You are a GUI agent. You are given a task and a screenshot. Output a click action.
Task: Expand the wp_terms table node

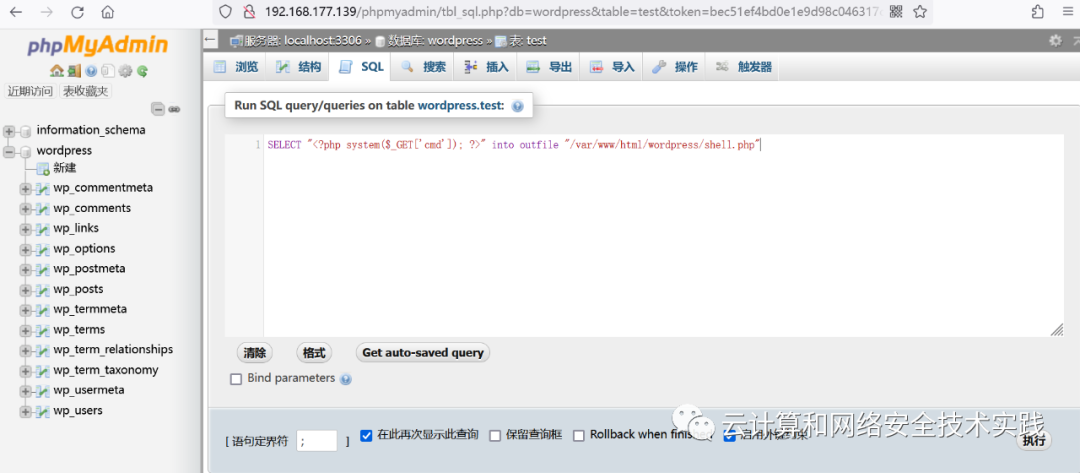(25, 330)
